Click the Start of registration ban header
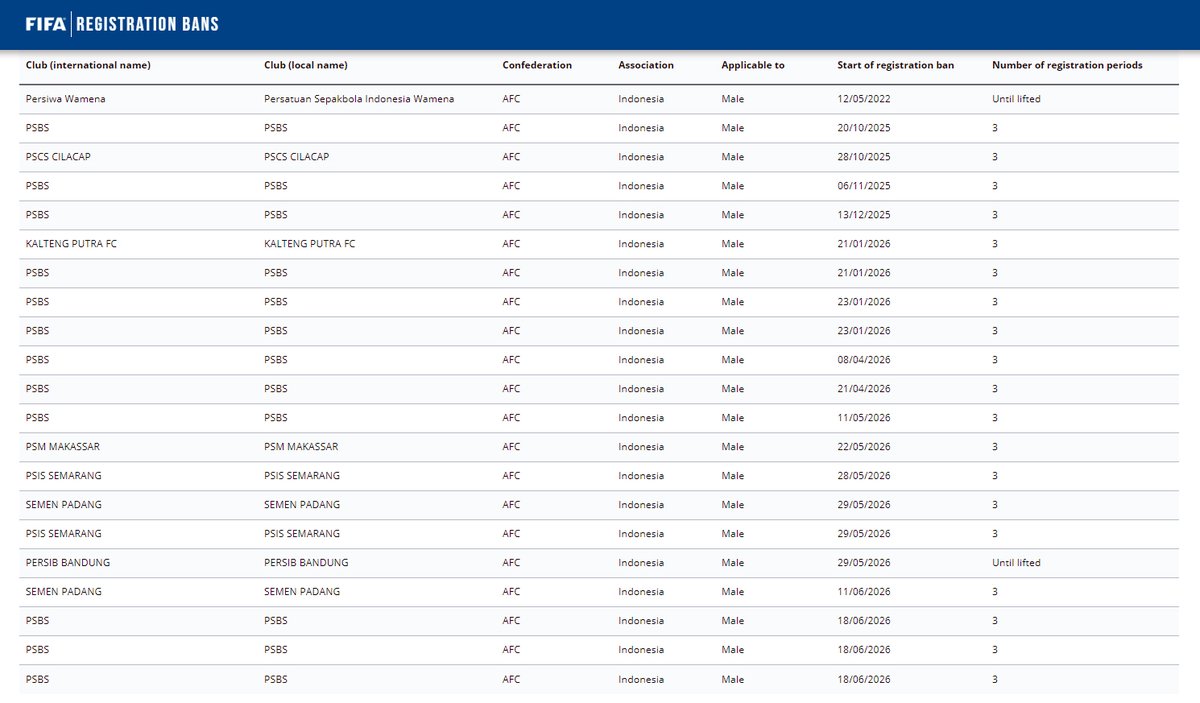The height and width of the screenshot is (703, 1200). 895,65
